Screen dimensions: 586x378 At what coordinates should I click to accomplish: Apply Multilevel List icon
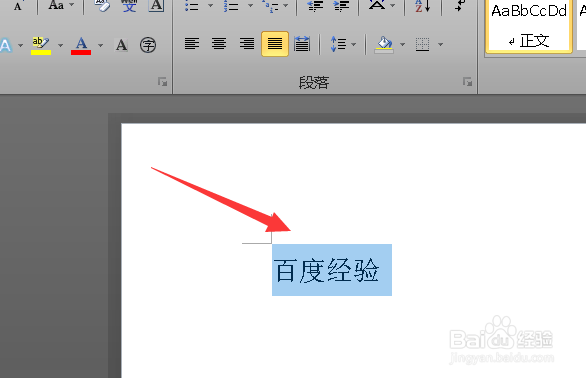pos(270,6)
